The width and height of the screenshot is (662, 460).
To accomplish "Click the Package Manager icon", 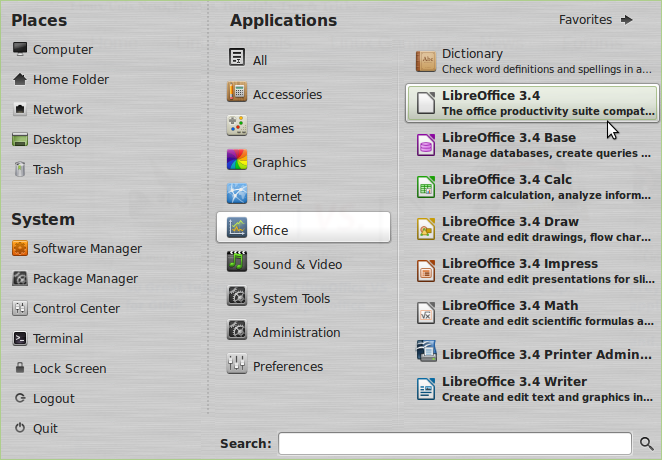I will [x=20, y=278].
